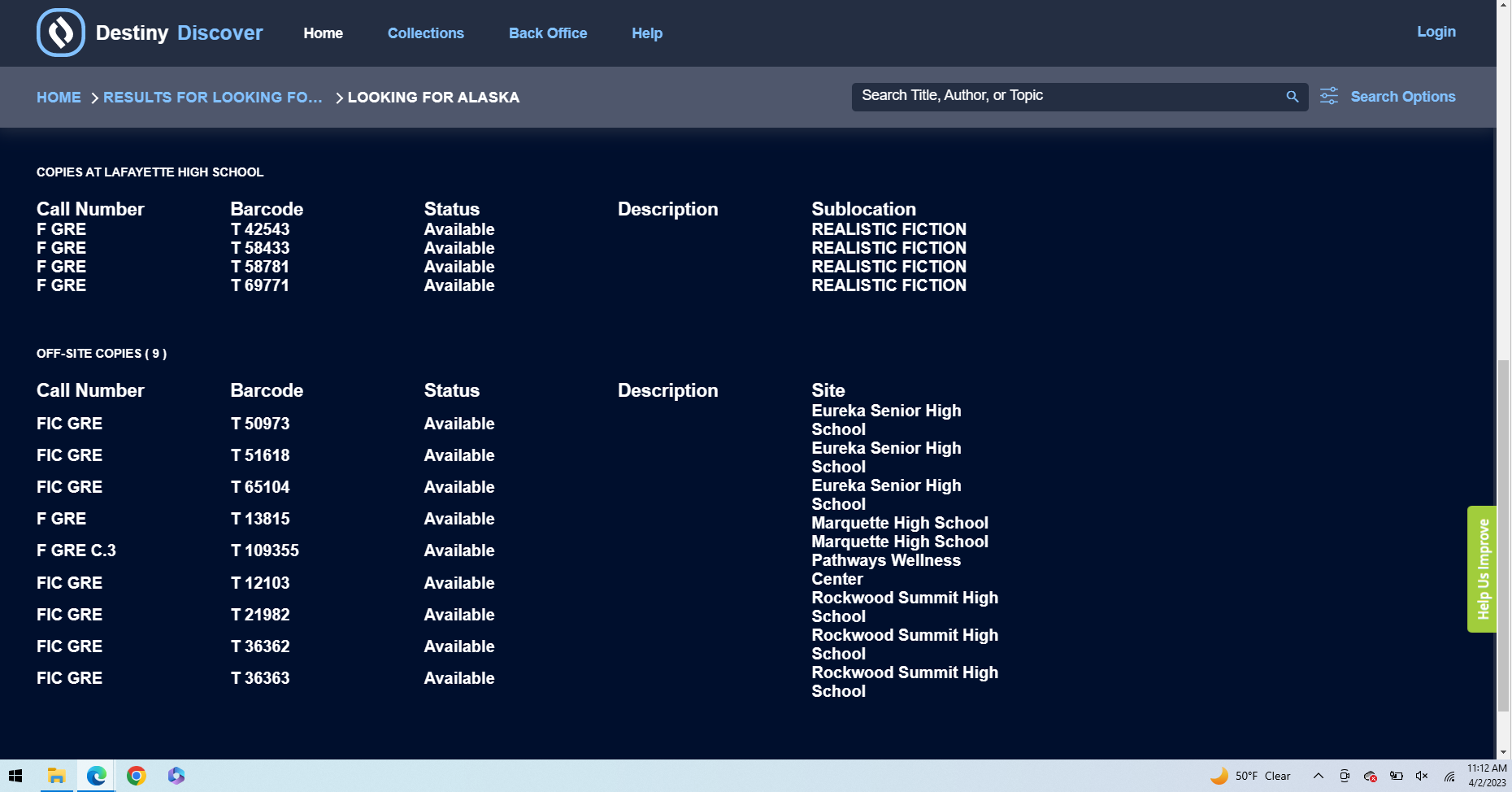1512x792 pixels.
Task: Open the Collections menu
Action: click(426, 33)
